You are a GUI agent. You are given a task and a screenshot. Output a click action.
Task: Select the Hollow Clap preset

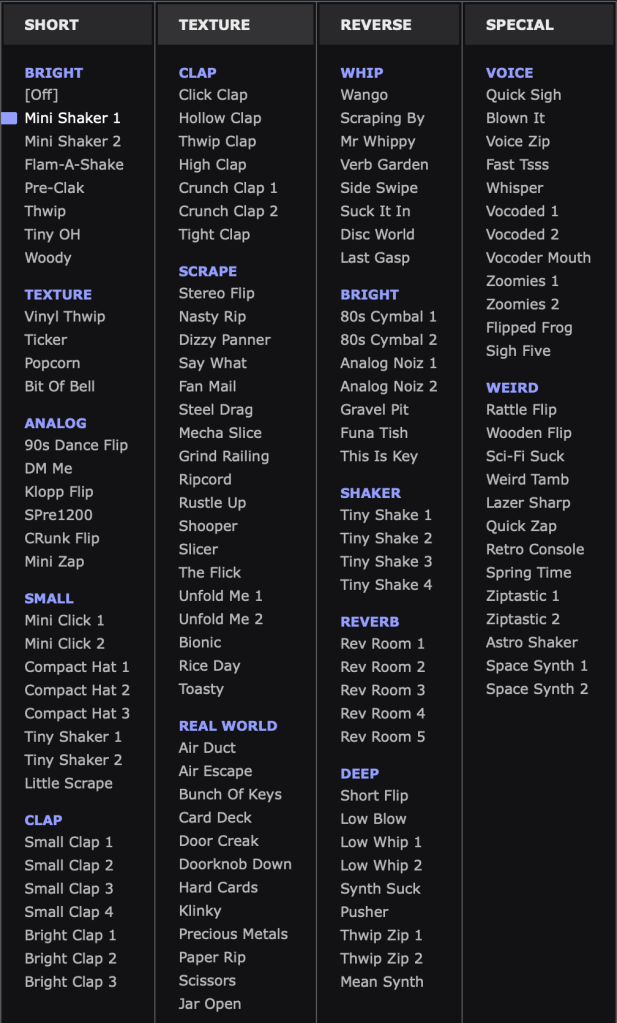click(x=220, y=118)
